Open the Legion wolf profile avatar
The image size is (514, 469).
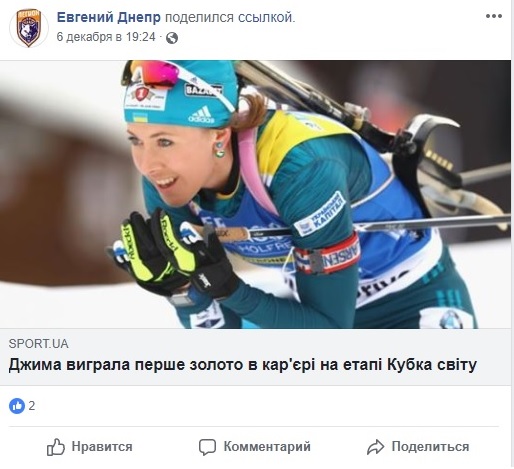tap(28, 28)
